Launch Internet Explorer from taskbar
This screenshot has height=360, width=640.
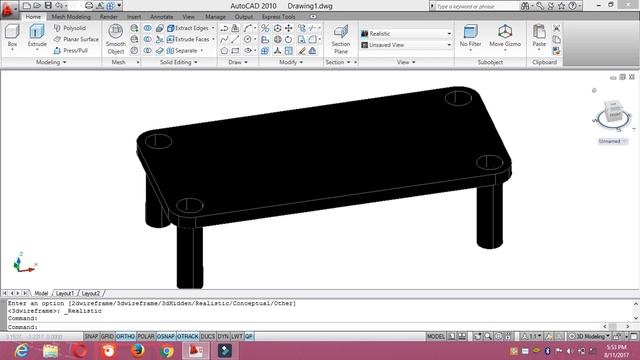click(21, 351)
